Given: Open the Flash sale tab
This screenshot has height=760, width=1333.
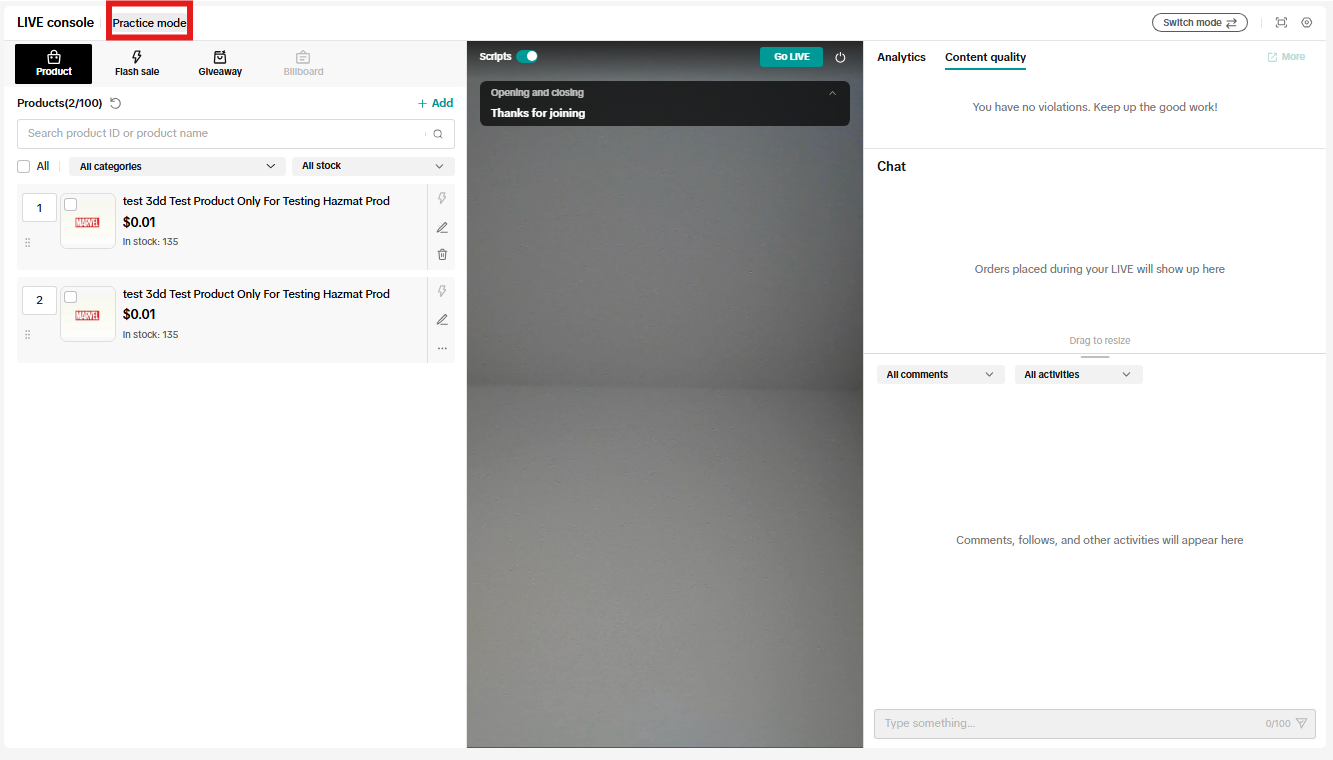Looking at the screenshot, I should [137, 64].
